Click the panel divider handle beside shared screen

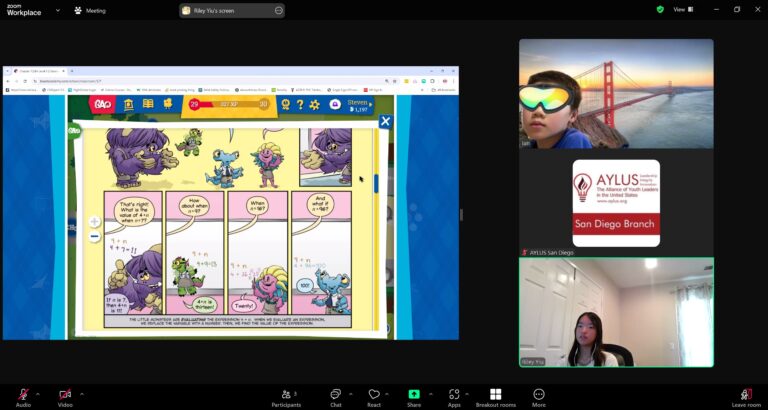coord(461,215)
